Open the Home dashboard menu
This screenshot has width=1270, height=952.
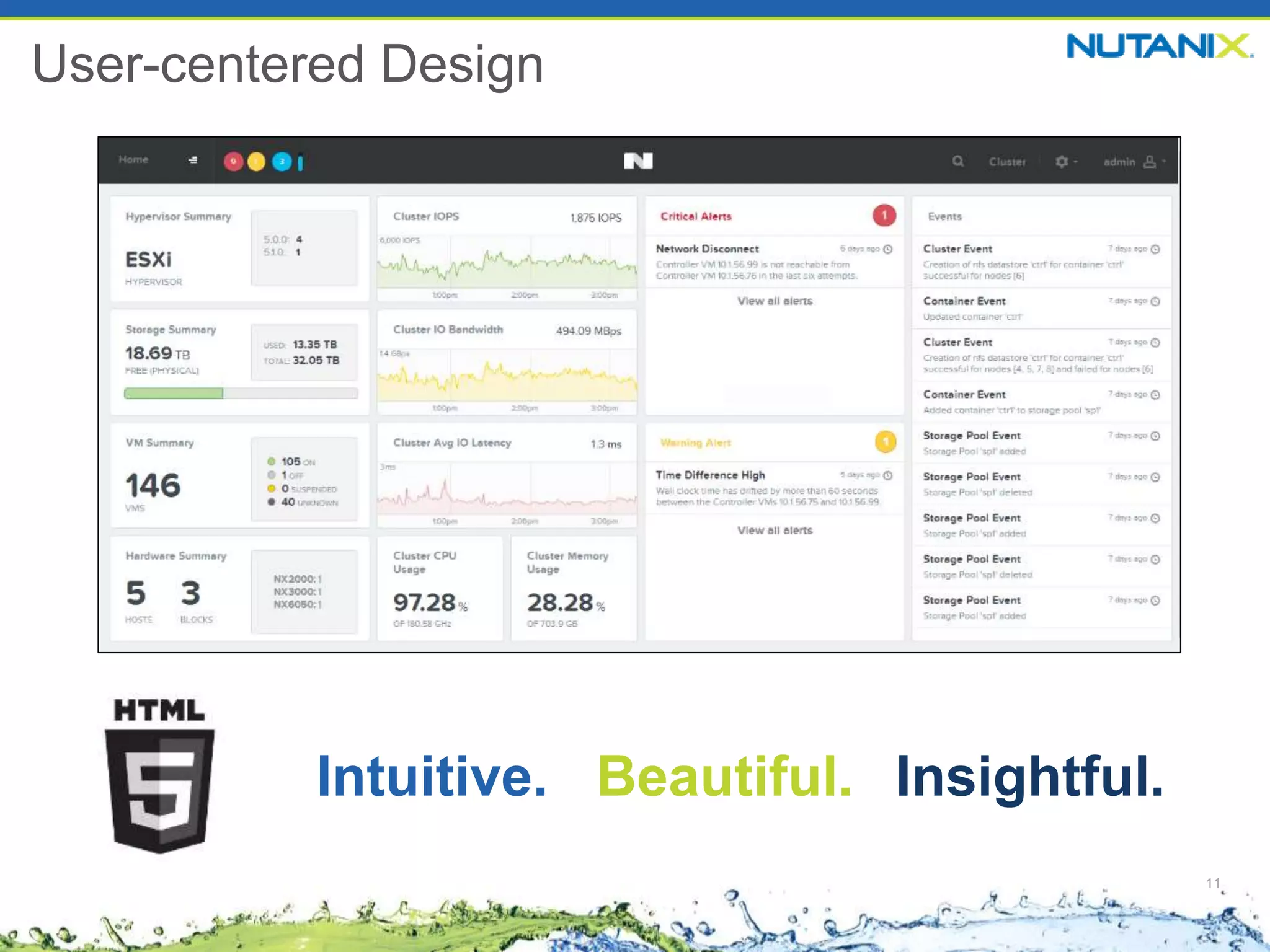[133, 160]
